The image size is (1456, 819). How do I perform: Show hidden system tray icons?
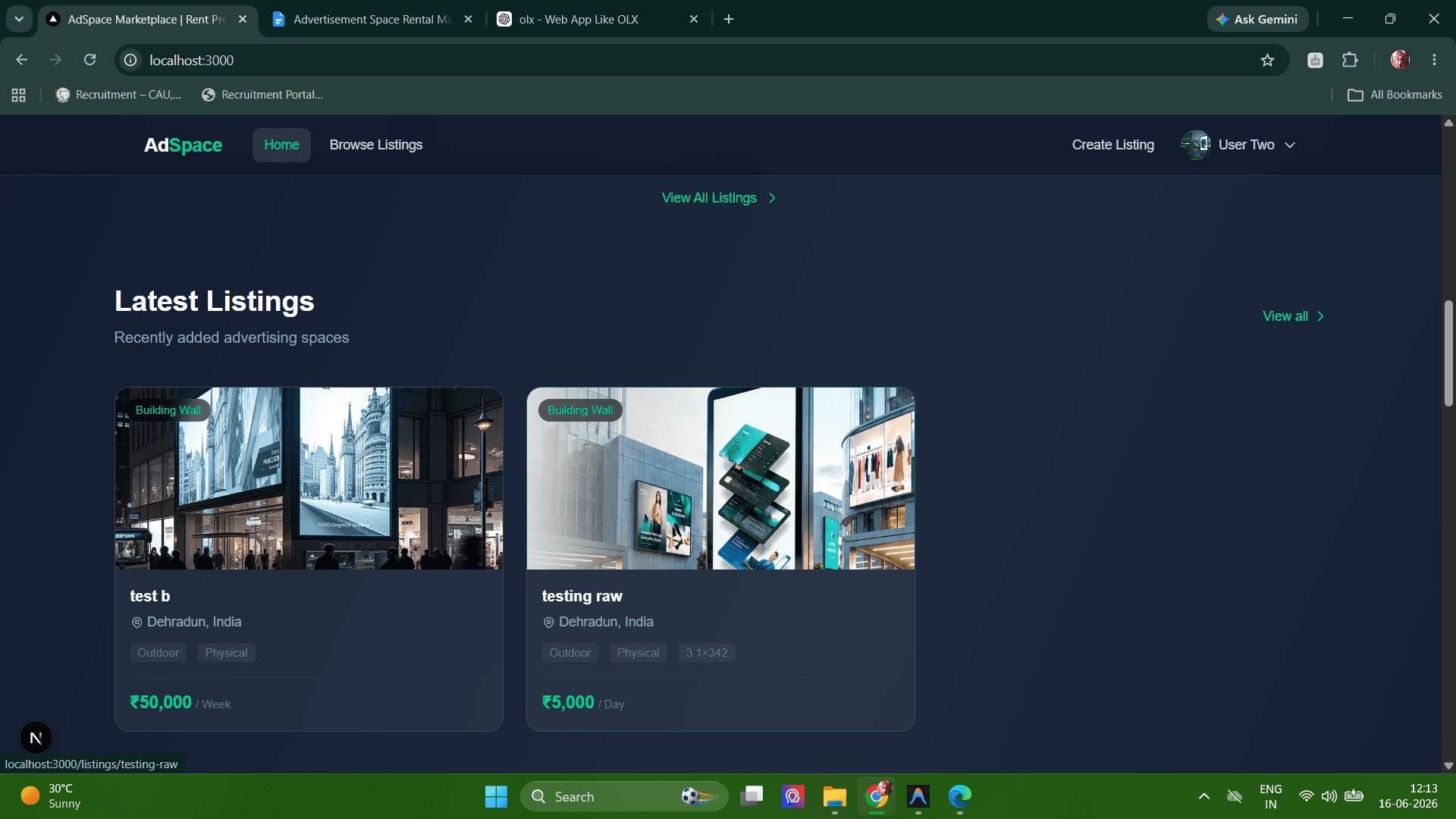[1203, 796]
